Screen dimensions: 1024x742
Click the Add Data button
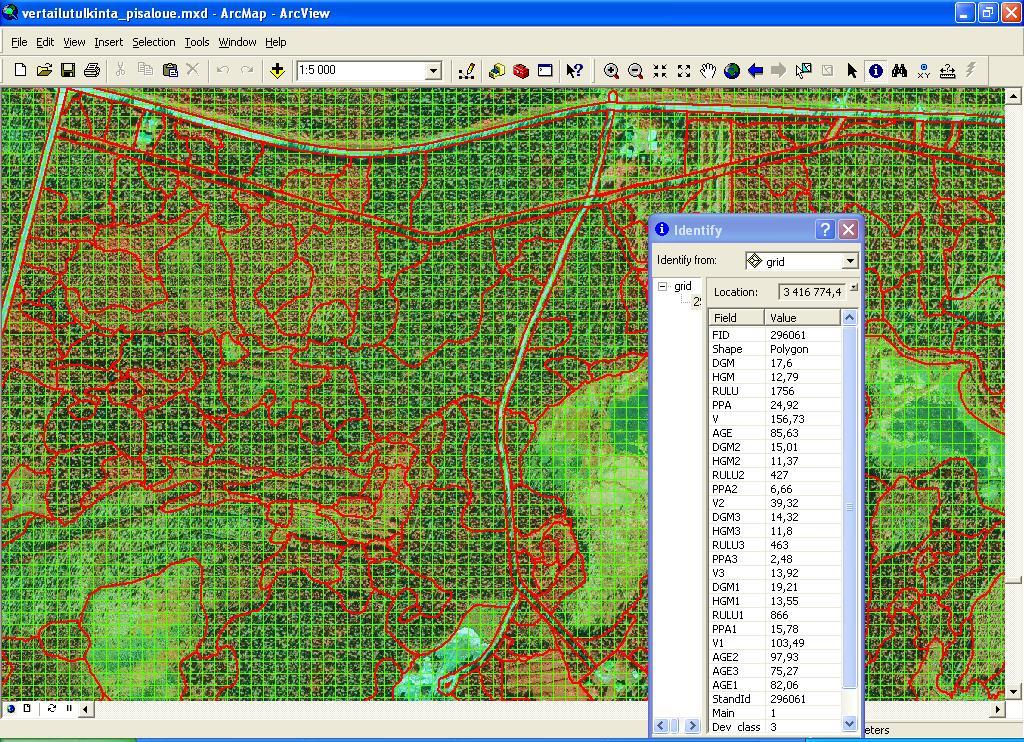click(277, 71)
